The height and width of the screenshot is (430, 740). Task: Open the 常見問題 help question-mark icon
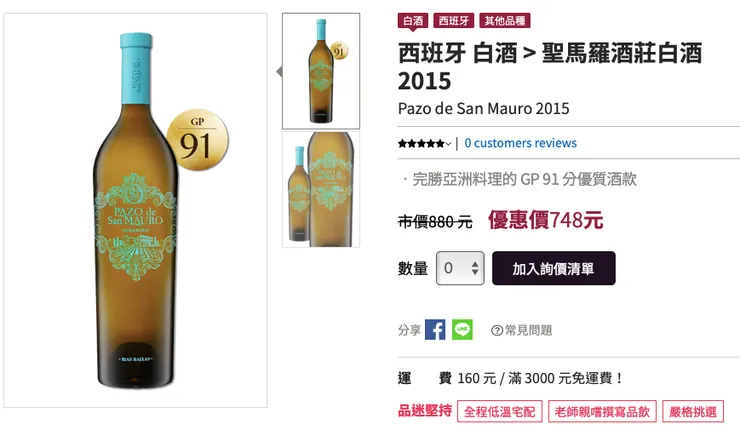tap(496, 330)
